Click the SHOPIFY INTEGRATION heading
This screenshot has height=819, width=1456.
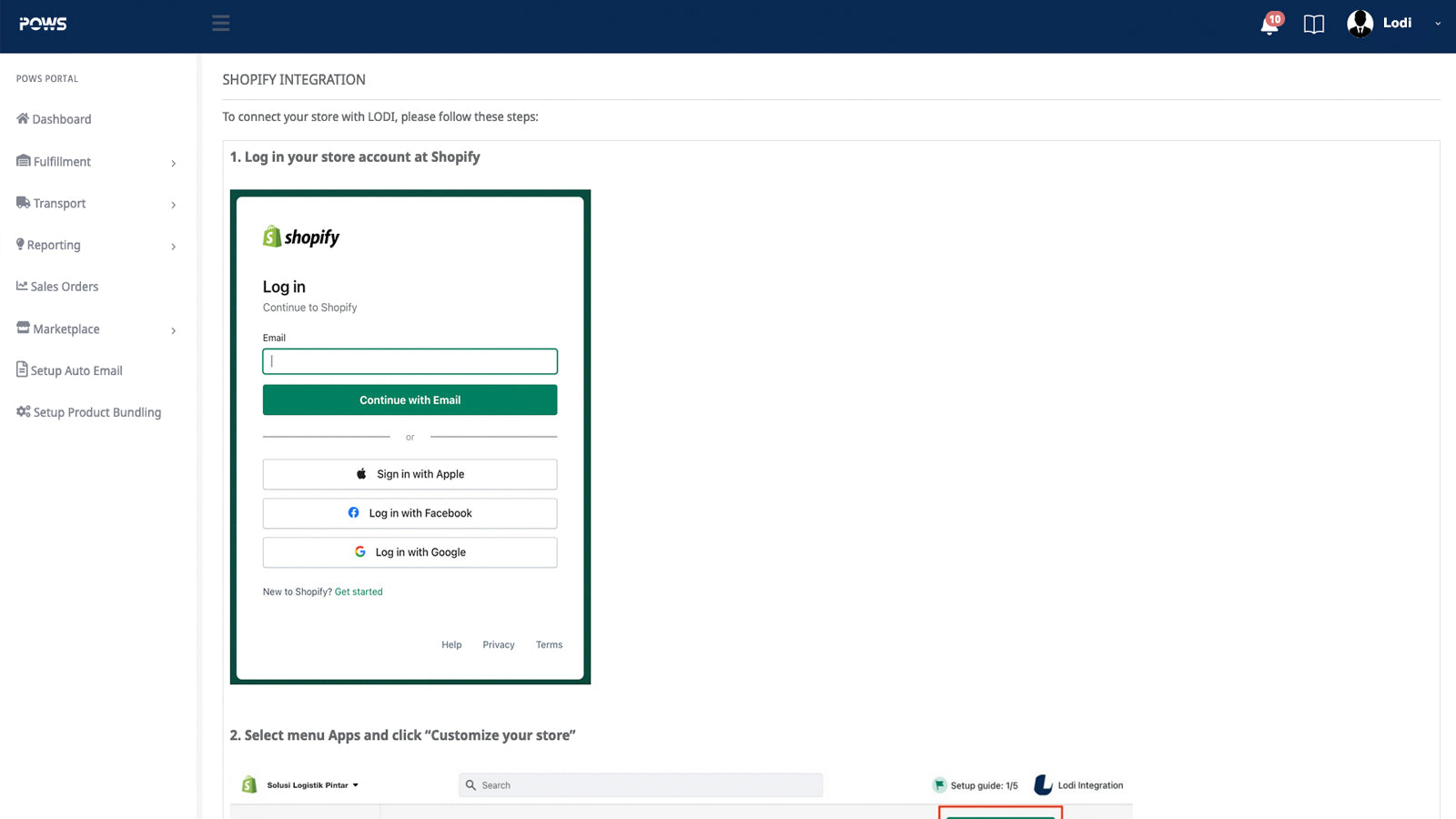click(x=294, y=80)
